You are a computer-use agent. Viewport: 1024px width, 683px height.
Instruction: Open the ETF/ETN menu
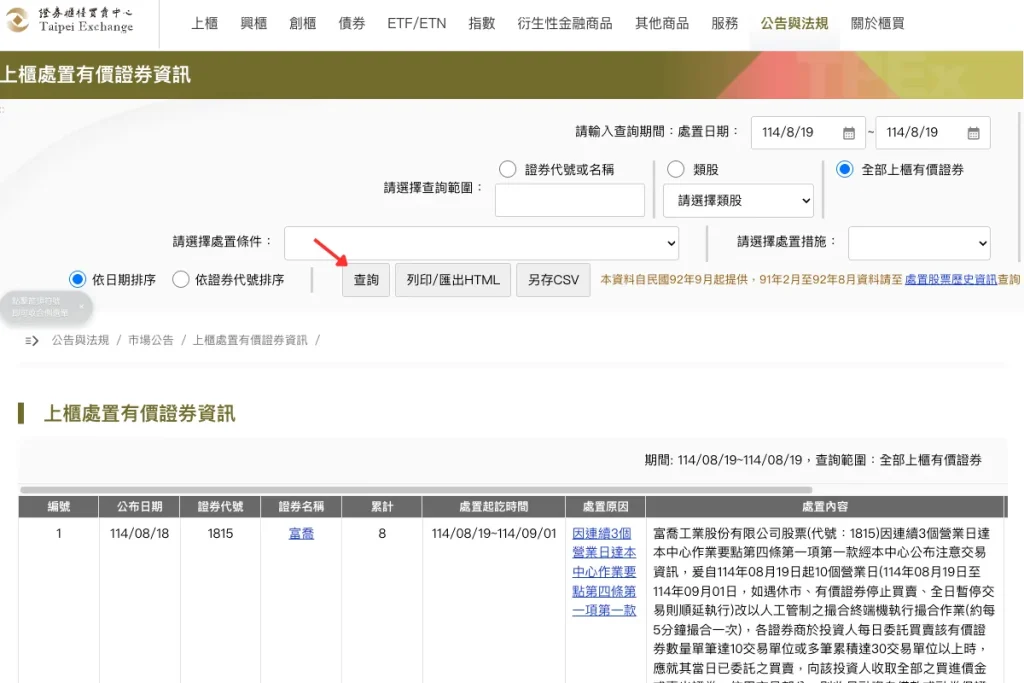[x=417, y=24]
